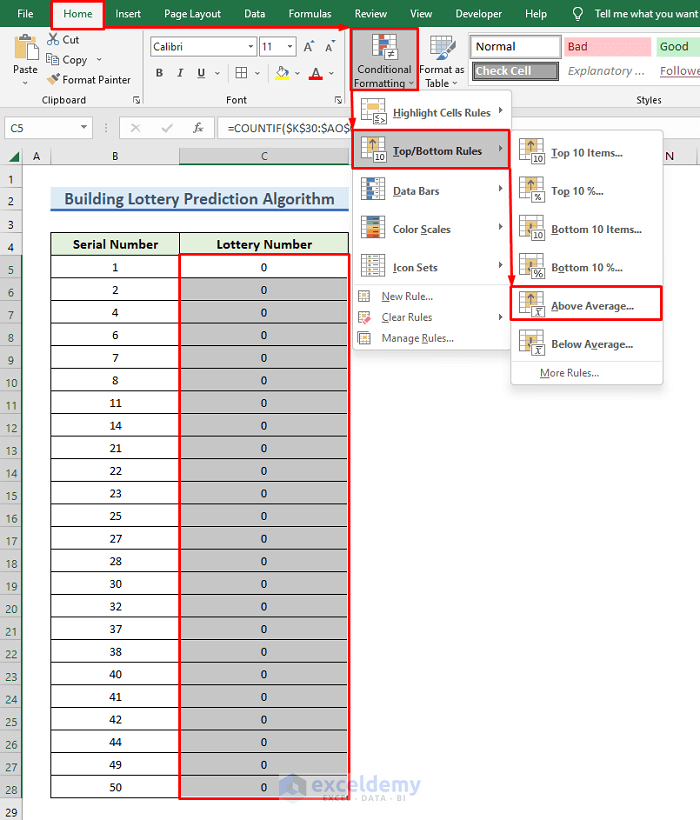This screenshot has height=820, width=700.
Task: Open the Font dialog launcher
Action: (x=338, y=100)
